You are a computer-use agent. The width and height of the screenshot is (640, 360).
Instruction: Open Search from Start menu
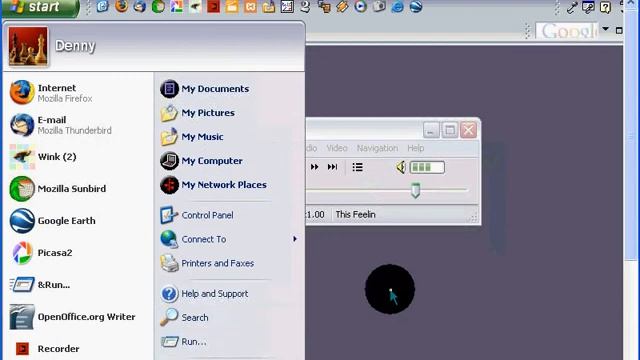click(x=184, y=318)
